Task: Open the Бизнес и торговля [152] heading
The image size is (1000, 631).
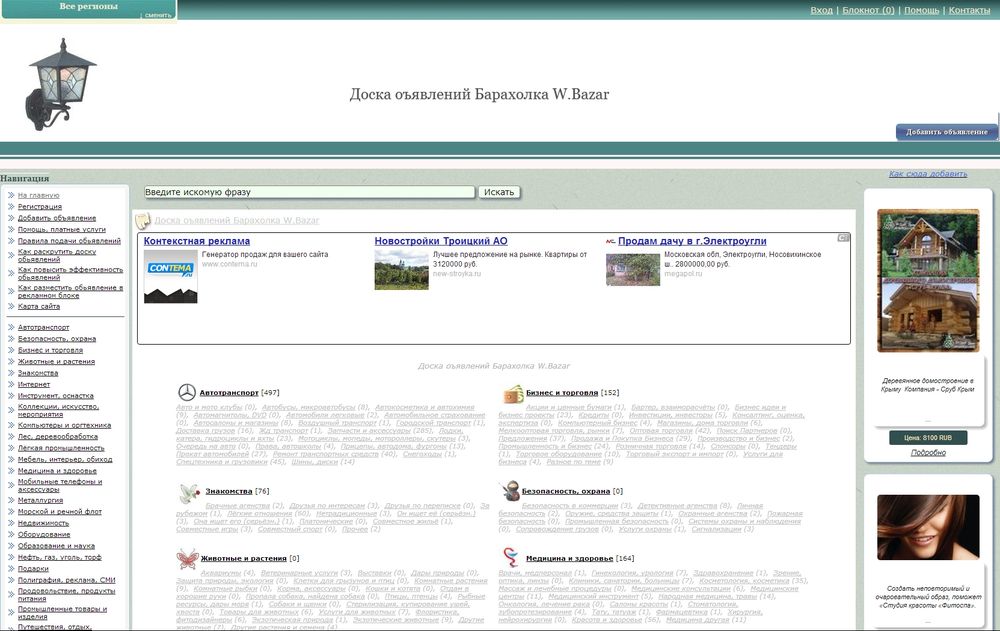Action: coord(562,393)
